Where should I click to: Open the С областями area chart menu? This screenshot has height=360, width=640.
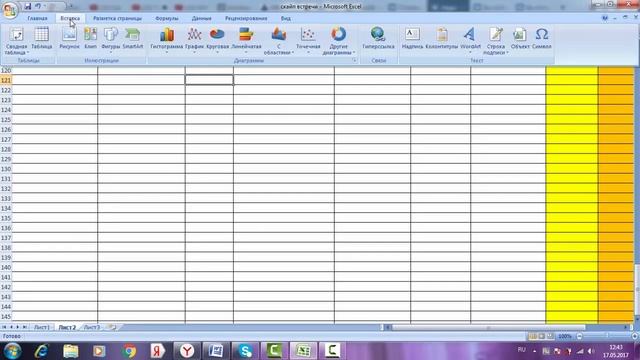[x=279, y=41]
